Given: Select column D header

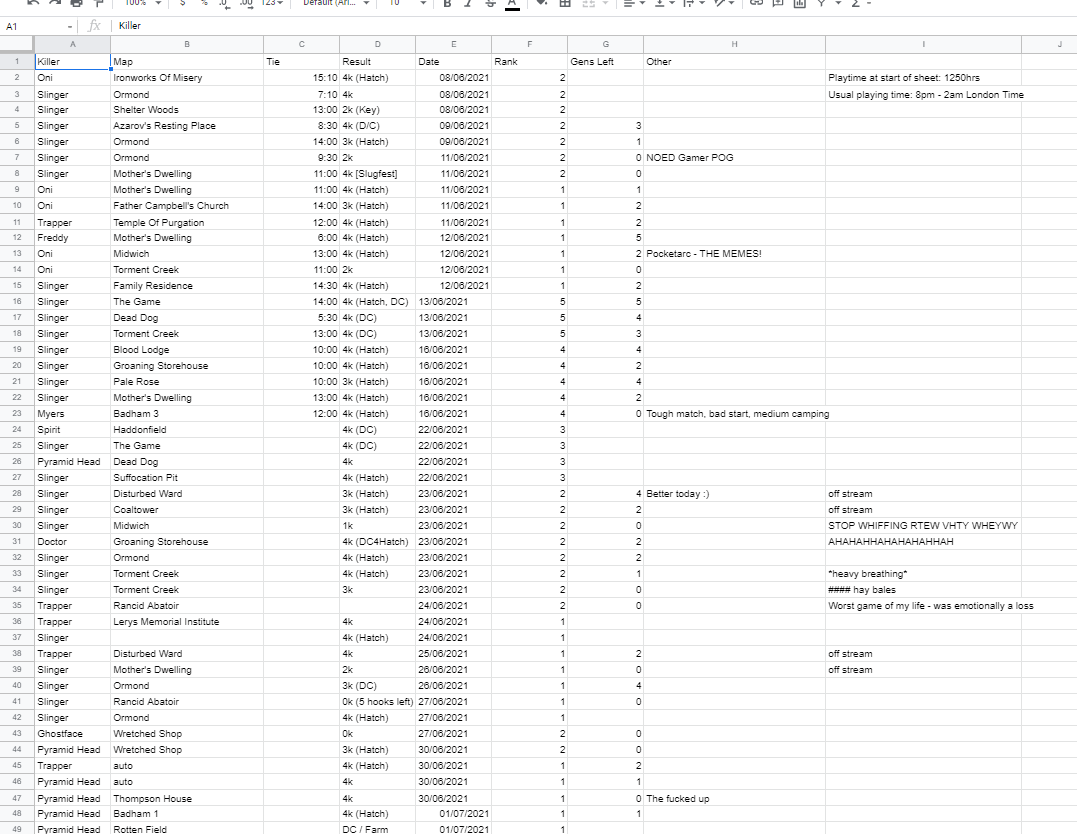Looking at the screenshot, I should pos(377,44).
